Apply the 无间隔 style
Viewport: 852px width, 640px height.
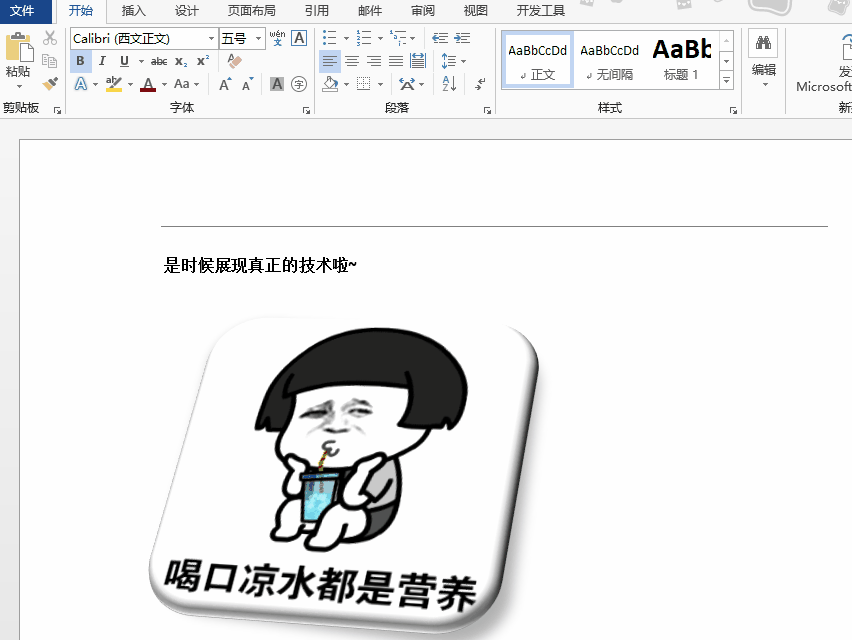pos(610,61)
